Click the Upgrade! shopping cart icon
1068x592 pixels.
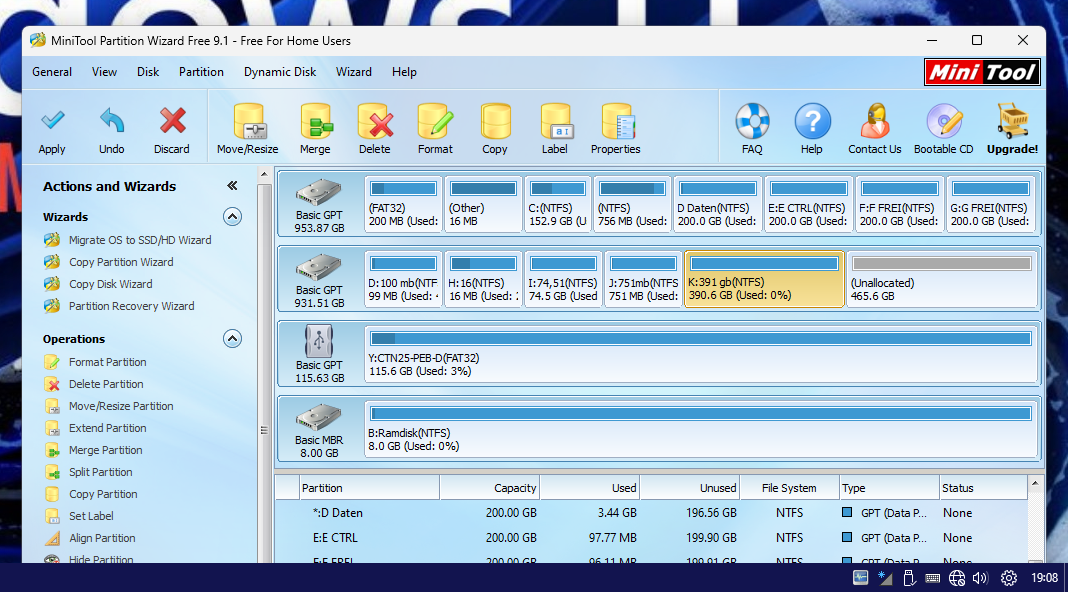coord(1013,121)
